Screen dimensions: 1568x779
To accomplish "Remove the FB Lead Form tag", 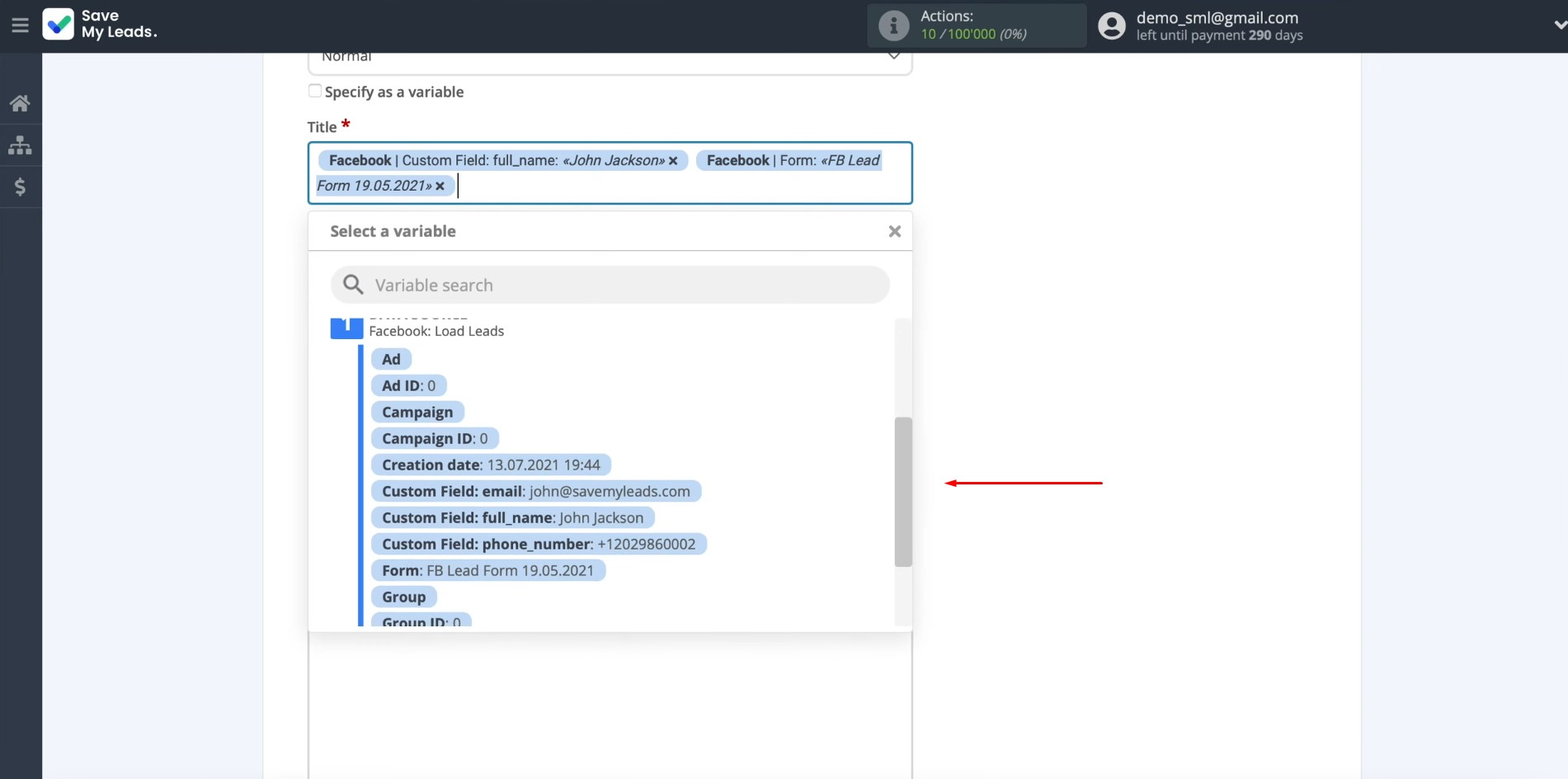I will [x=440, y=186].
